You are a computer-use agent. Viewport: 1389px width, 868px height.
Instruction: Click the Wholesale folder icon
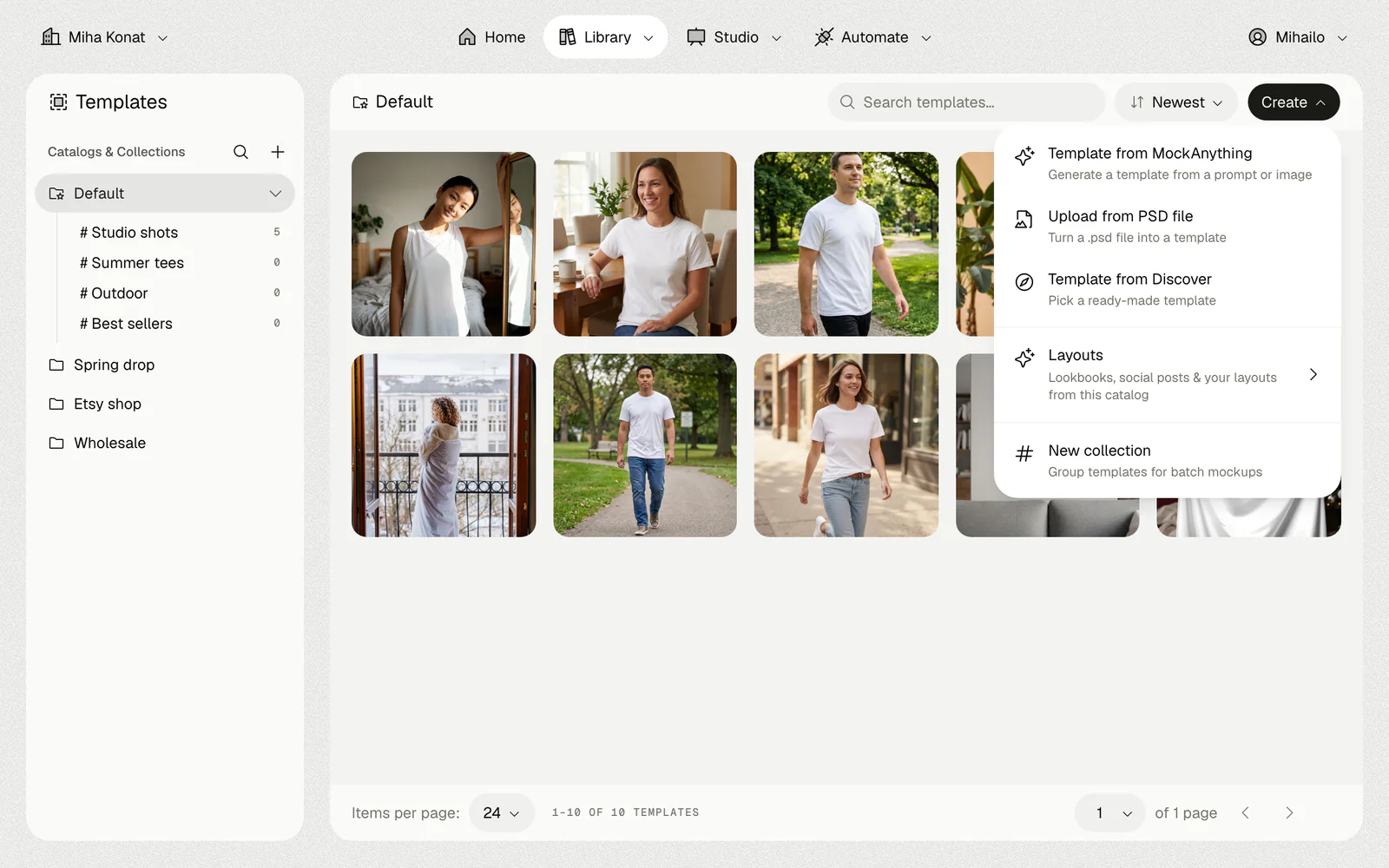pyautogui.click(x=56, y=443)
